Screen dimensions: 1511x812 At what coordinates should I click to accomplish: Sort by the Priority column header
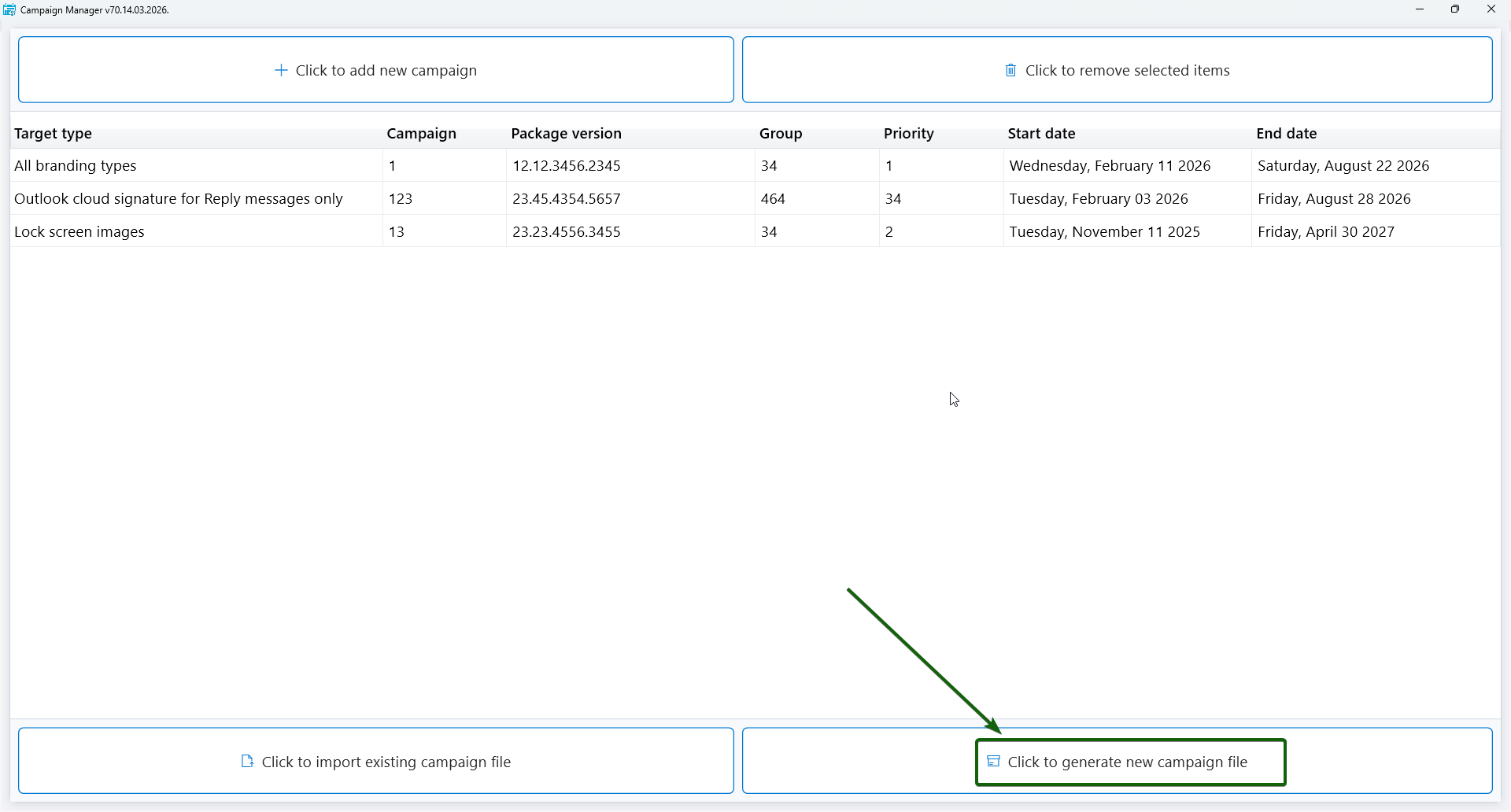pos(908,134)
